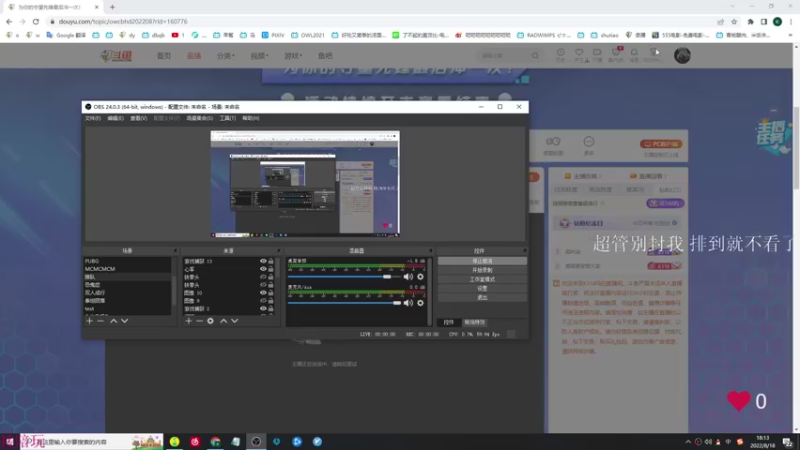Bookmark this page with the star icon
Screen dimensions: 800x450
pyautogui.click(x=734, y=21)
